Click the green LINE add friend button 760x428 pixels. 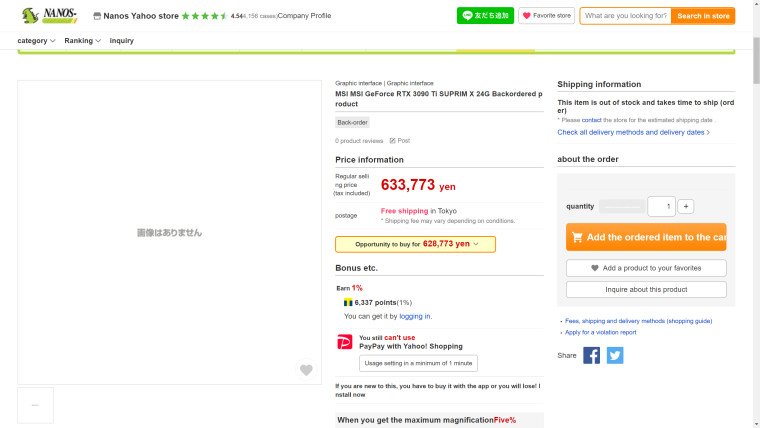point(485,16)
